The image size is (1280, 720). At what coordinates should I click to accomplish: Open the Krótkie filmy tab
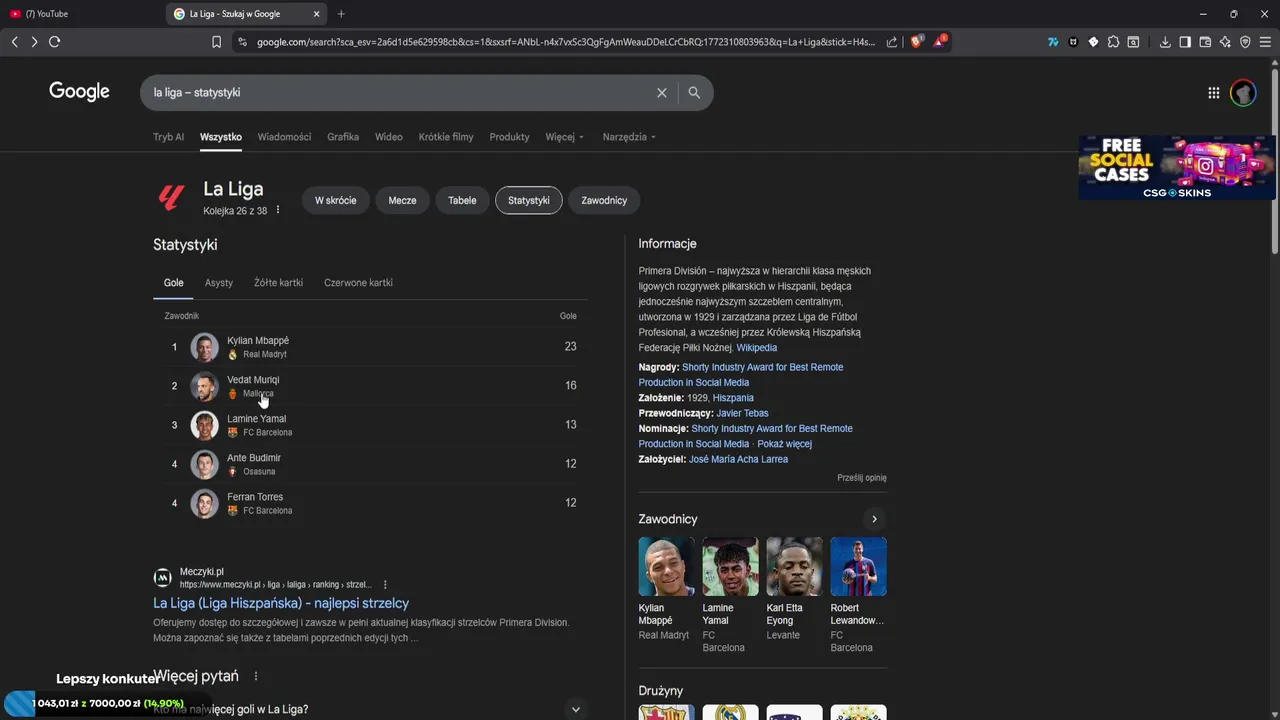(x=446, y=137)
